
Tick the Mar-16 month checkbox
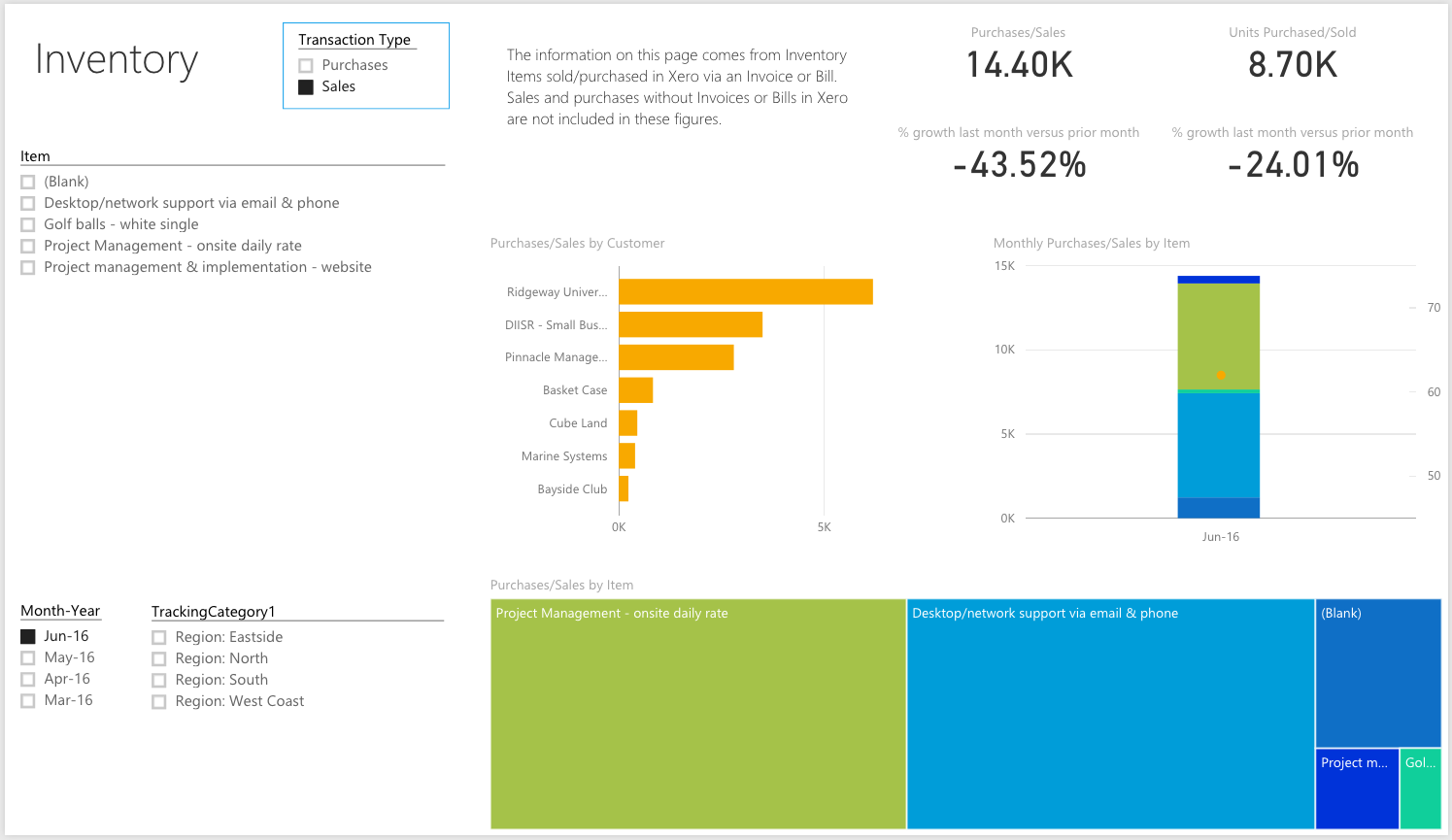[x=28, y=700]
